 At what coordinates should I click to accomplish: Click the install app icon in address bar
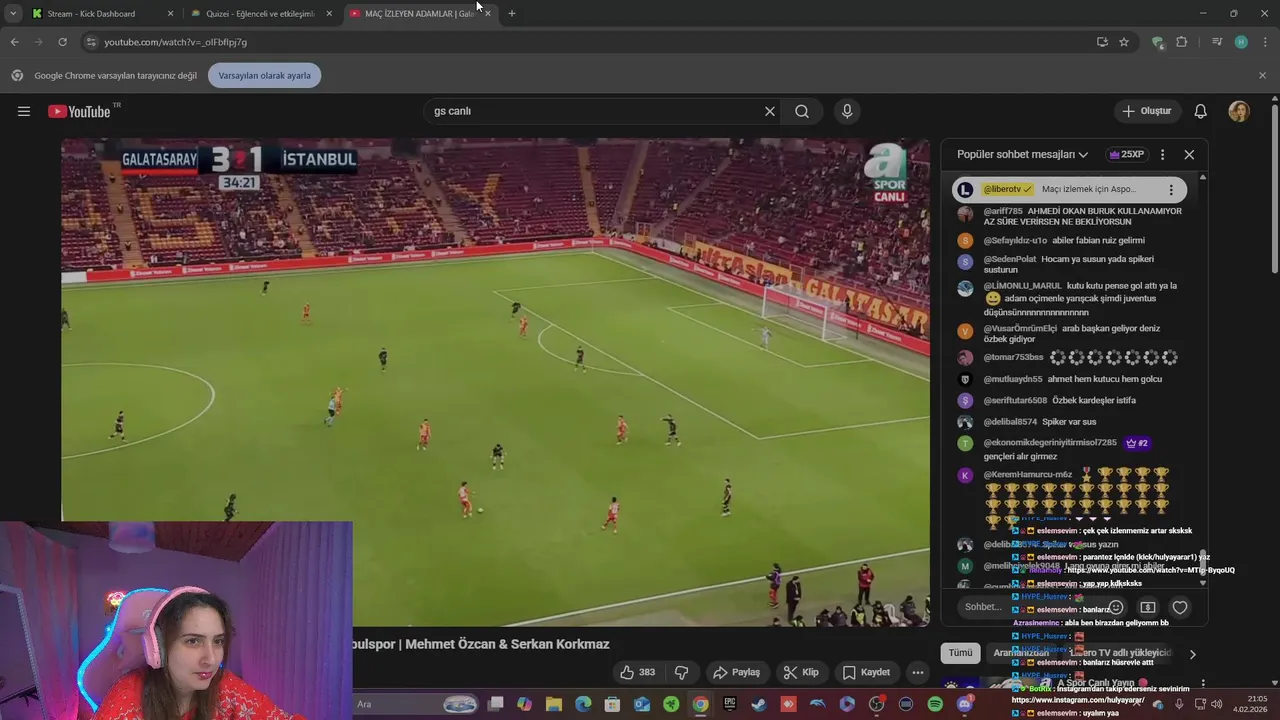tap(1102, 42)
